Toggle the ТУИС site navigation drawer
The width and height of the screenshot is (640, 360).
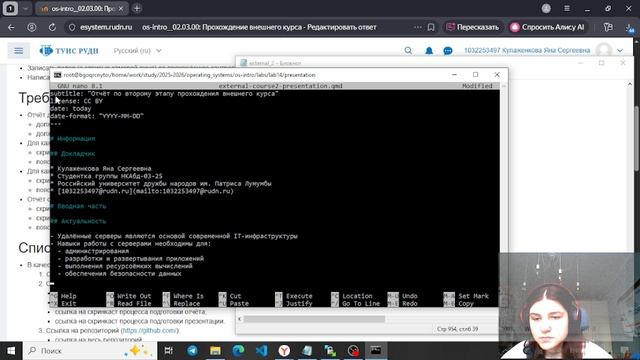(19, 51)
